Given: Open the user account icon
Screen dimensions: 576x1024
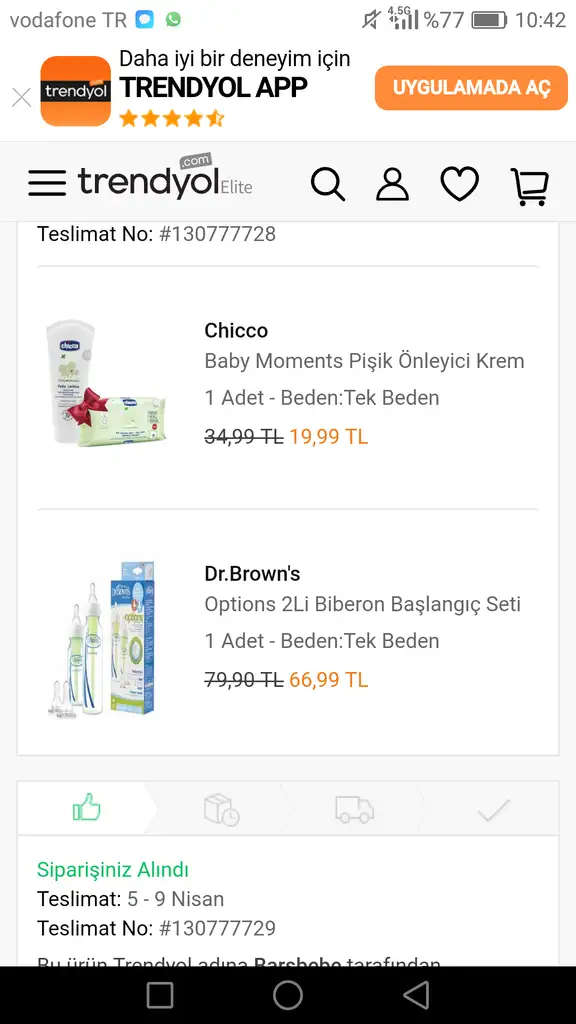Looking at the screenshot, I should coord(392,184).
